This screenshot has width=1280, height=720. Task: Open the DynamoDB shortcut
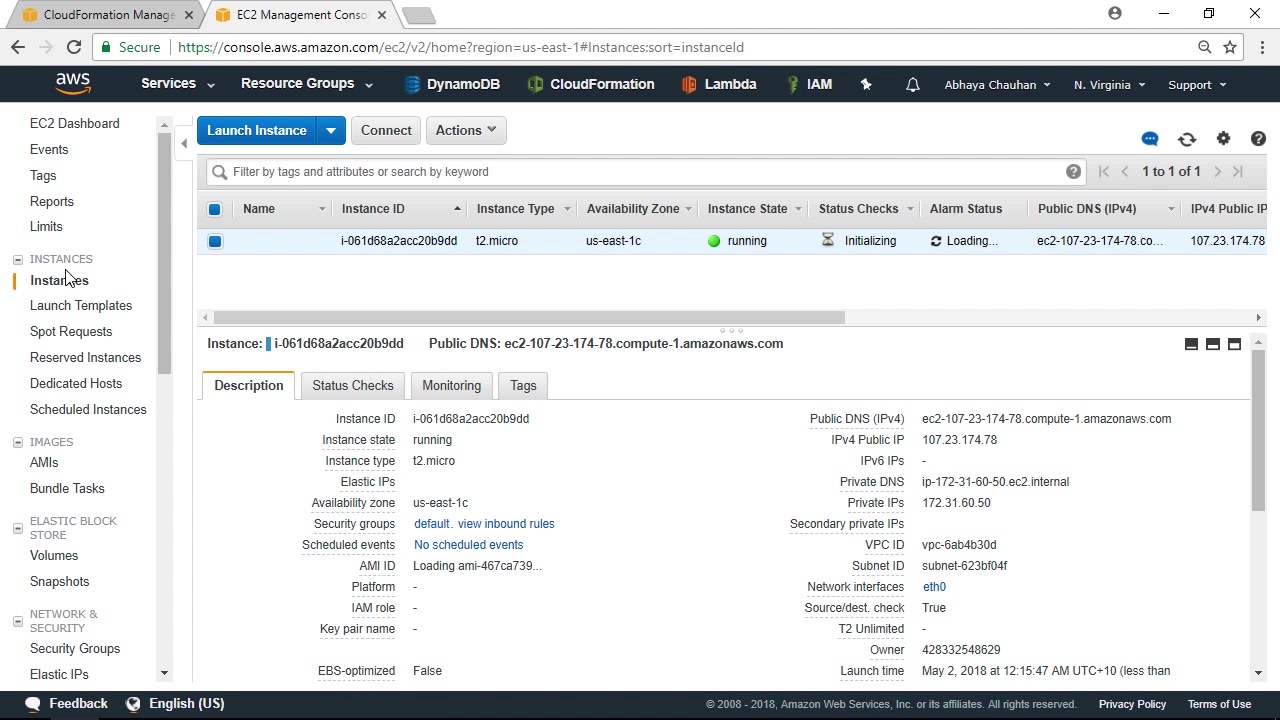(452, 85)
